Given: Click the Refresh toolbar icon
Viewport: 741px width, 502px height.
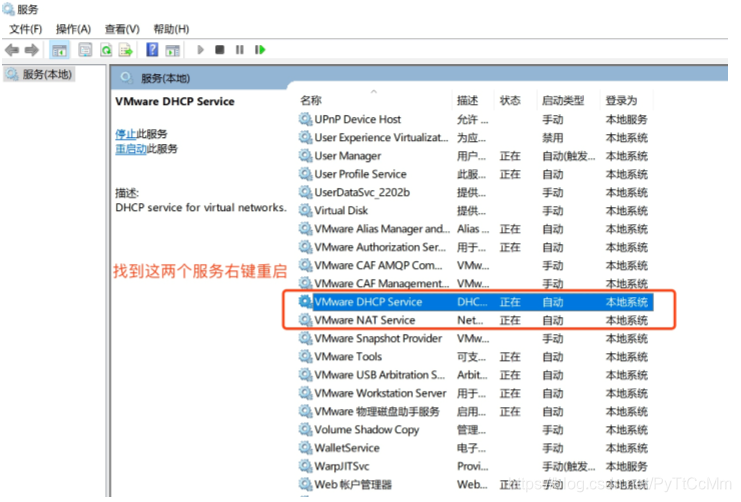Looking at the screenshot, I should pos(106,50).
